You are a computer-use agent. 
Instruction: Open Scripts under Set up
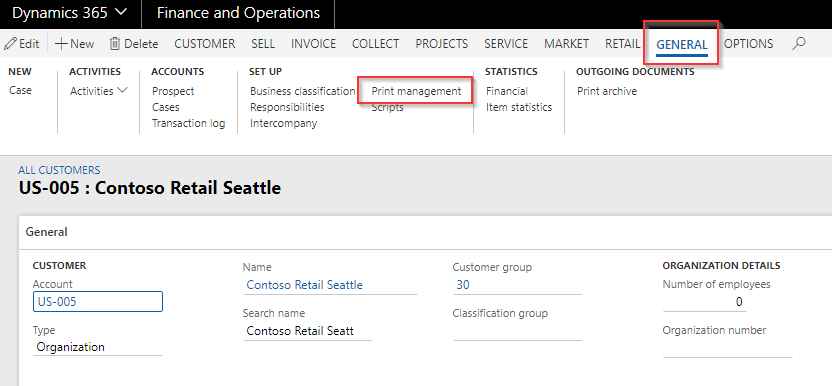[387, 108]
